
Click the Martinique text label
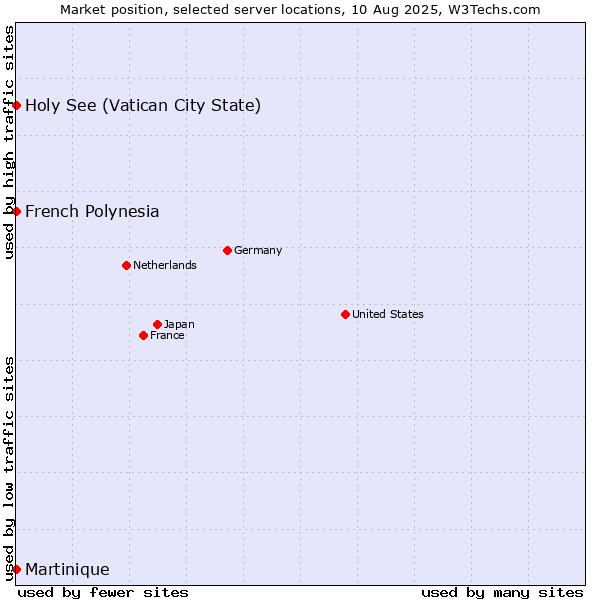coord(67,570)
